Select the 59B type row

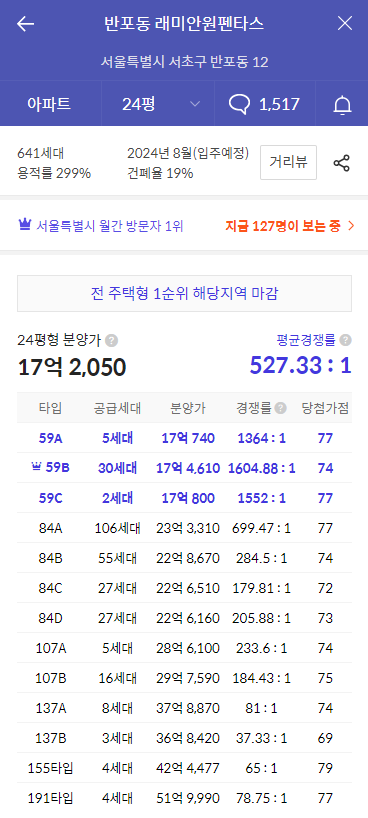pyautogui.click(x=184, y=468)
